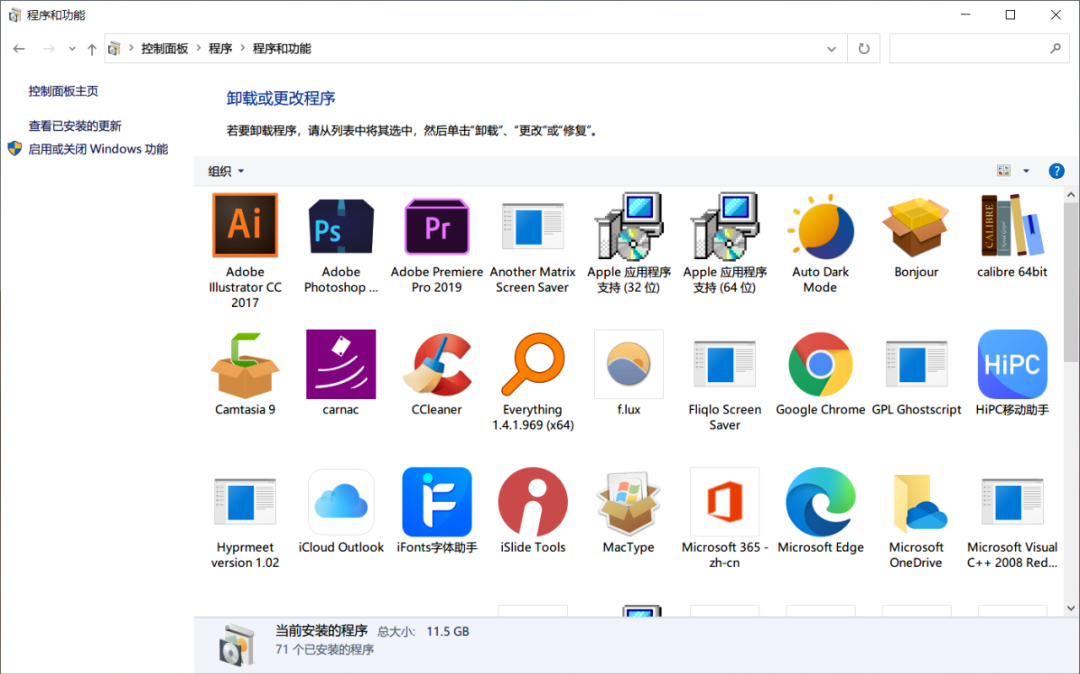This screenshot has height=674, width=1080.
Task: Select GPL Ghostscript entry
Action: pyautogui.click(x=916, y=378)
